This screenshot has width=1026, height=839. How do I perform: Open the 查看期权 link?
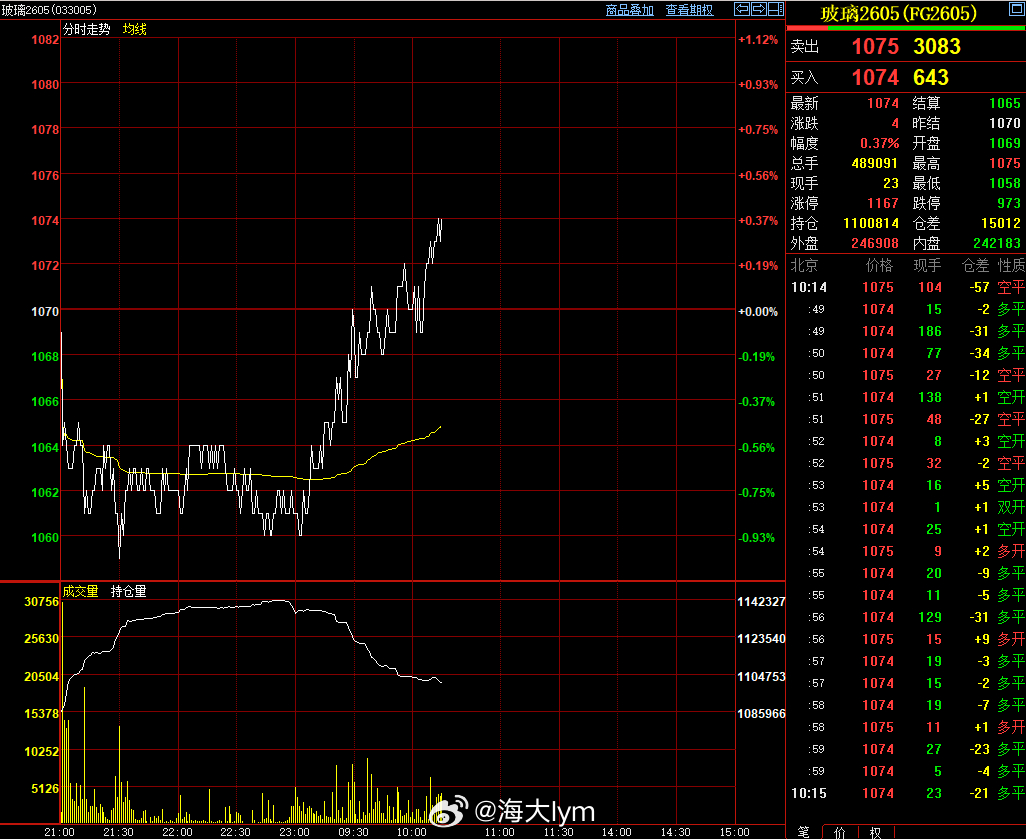[x=689, y=10]
